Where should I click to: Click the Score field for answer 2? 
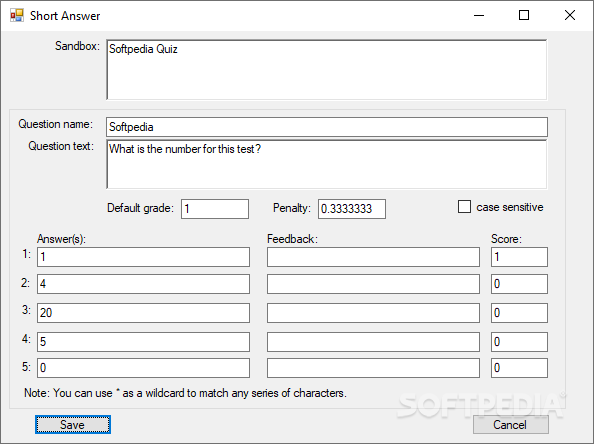click(519, 284)
